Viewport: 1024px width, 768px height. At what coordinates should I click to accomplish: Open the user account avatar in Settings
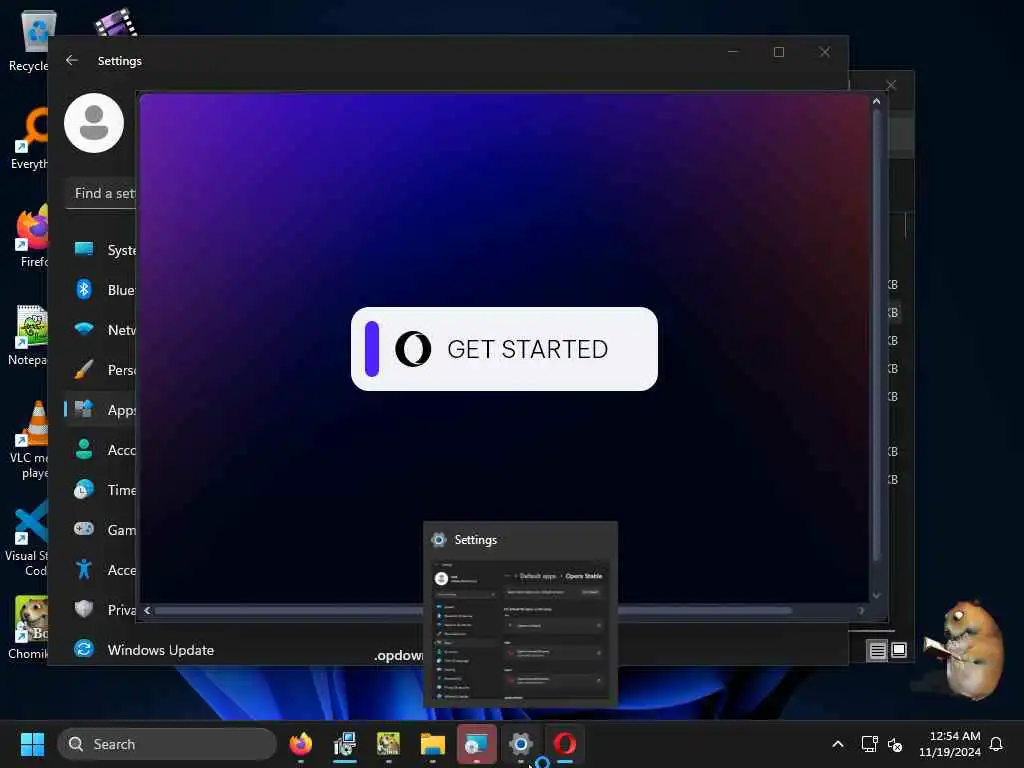click(x=94, y=123)
